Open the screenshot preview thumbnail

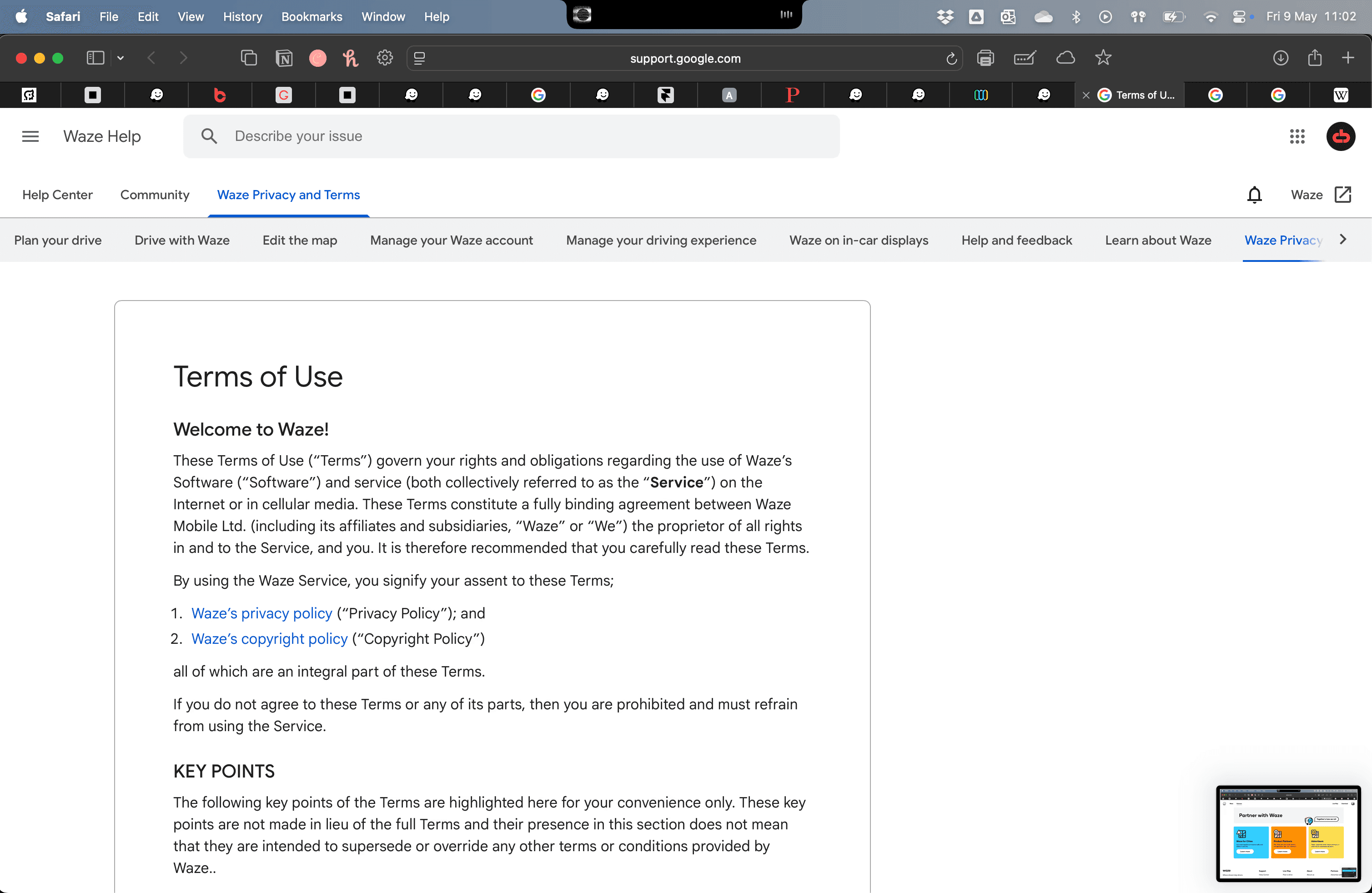click(1288, 833)
